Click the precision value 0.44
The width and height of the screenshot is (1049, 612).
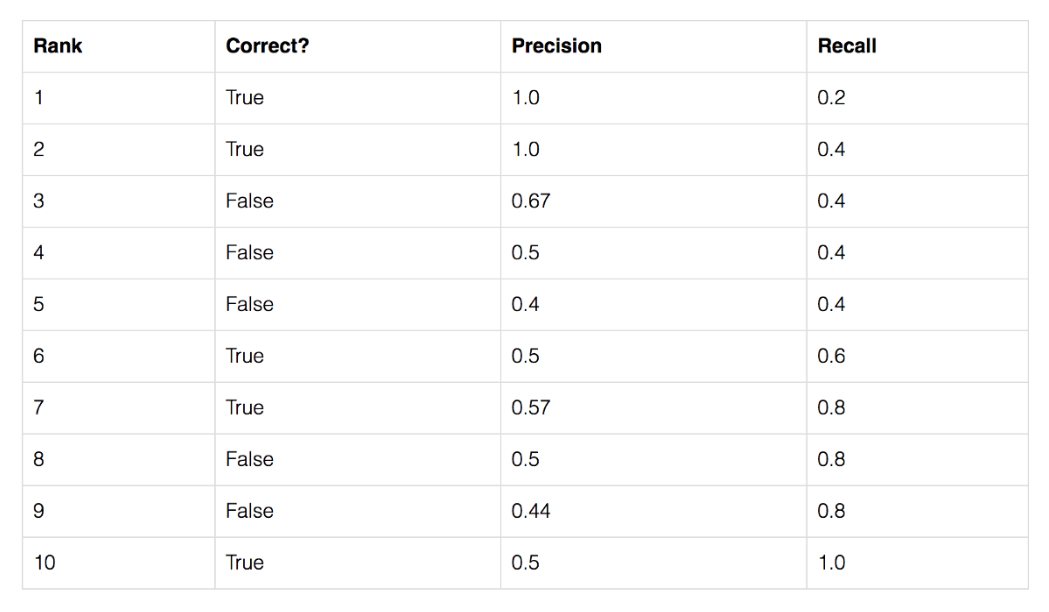pyautogui.click(x=530, y=511)
